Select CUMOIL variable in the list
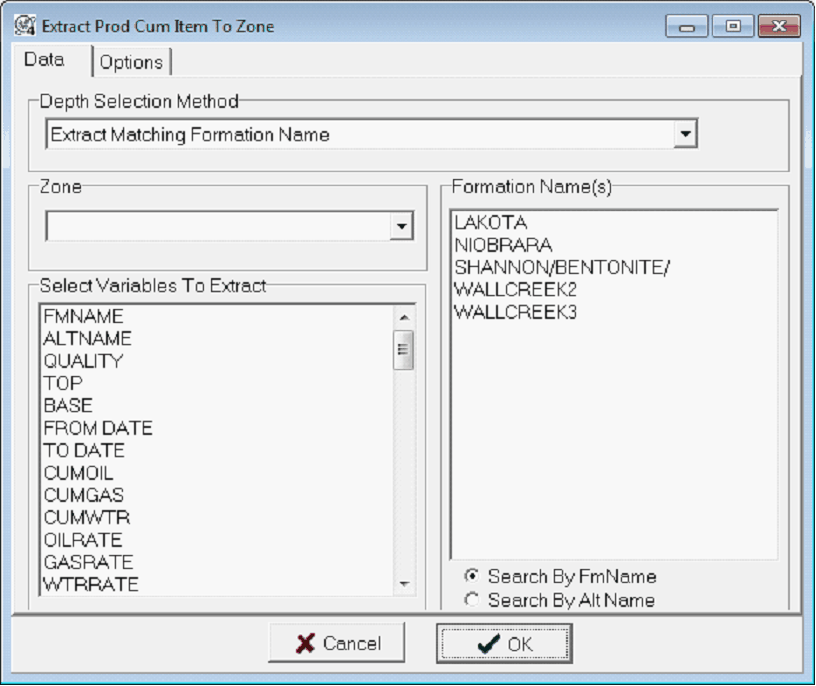The width and height of the screenshot is (816, 686). point(78,473)
